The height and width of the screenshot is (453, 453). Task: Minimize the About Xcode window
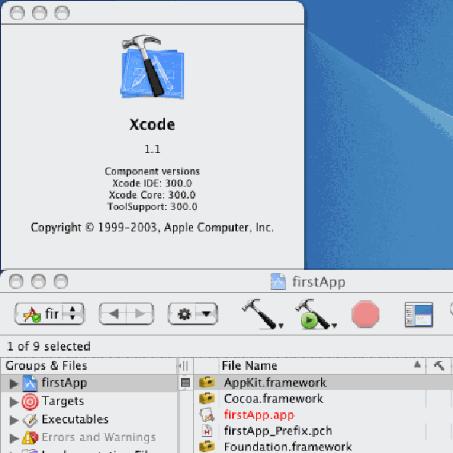[x=39, y=13]
